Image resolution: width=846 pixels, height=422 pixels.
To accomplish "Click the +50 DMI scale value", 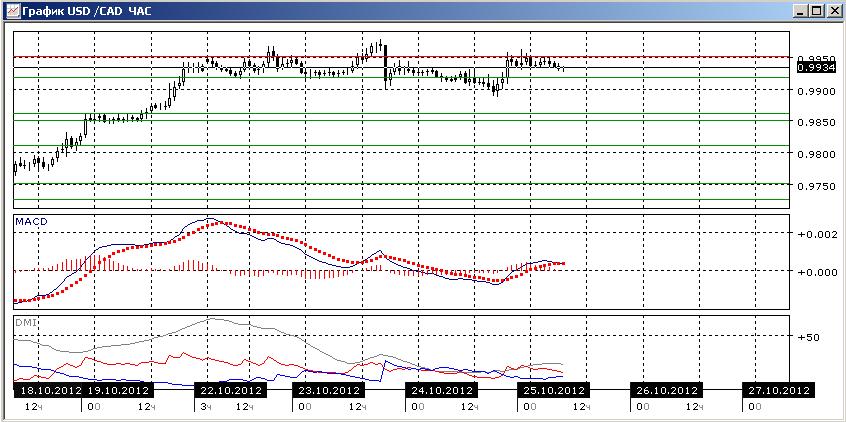I will (810, 337).
